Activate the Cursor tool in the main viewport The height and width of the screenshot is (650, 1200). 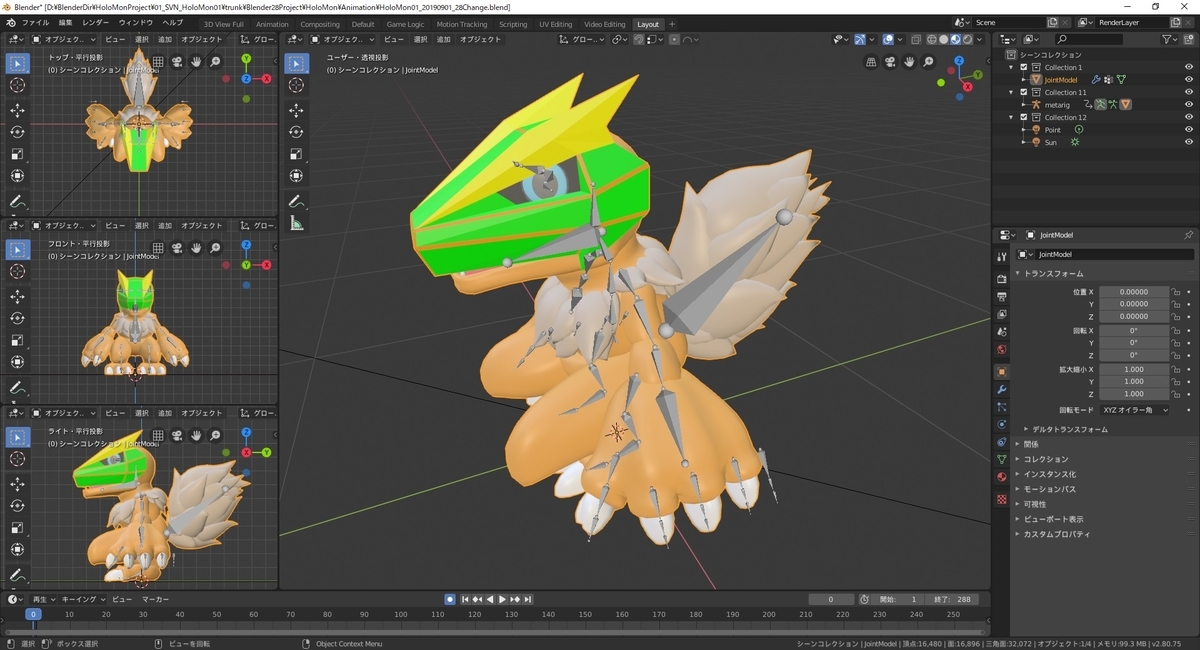[x=297, y=86]
